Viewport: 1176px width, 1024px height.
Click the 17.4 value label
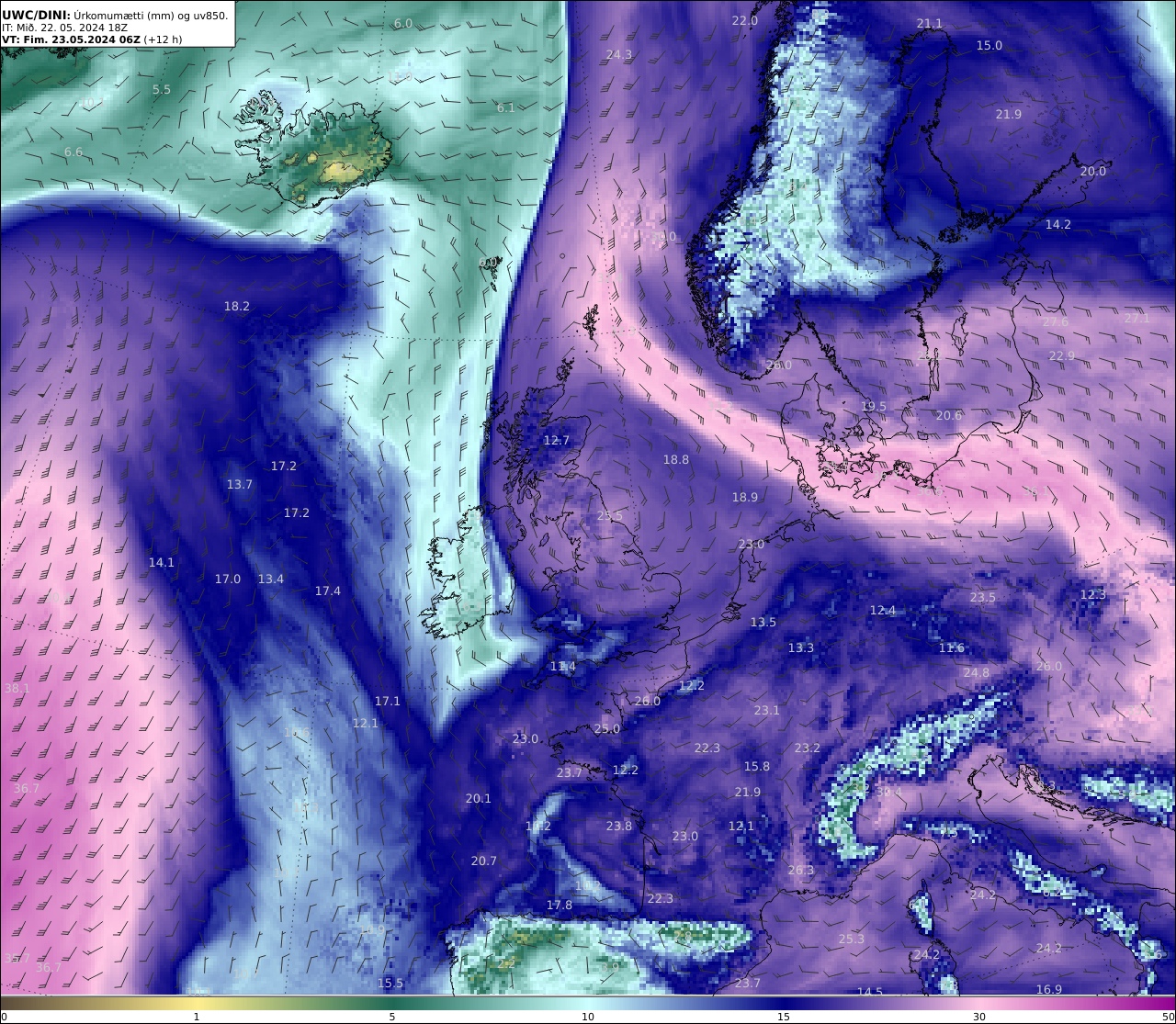tap(327, 591)
